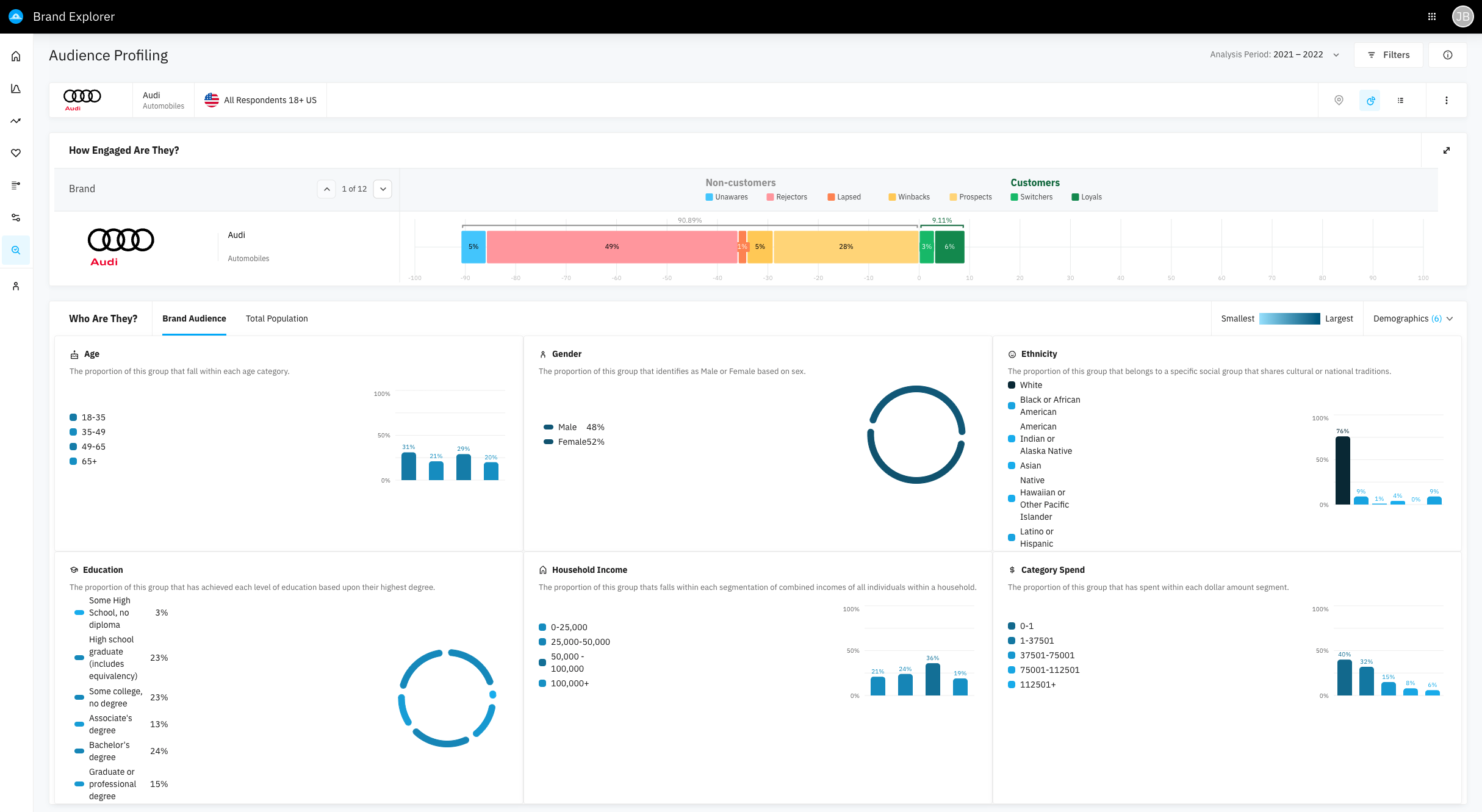Screen dimensions: 1482x812
Task: Open the heart favorites sidebar icon
Action: point(16,153)
